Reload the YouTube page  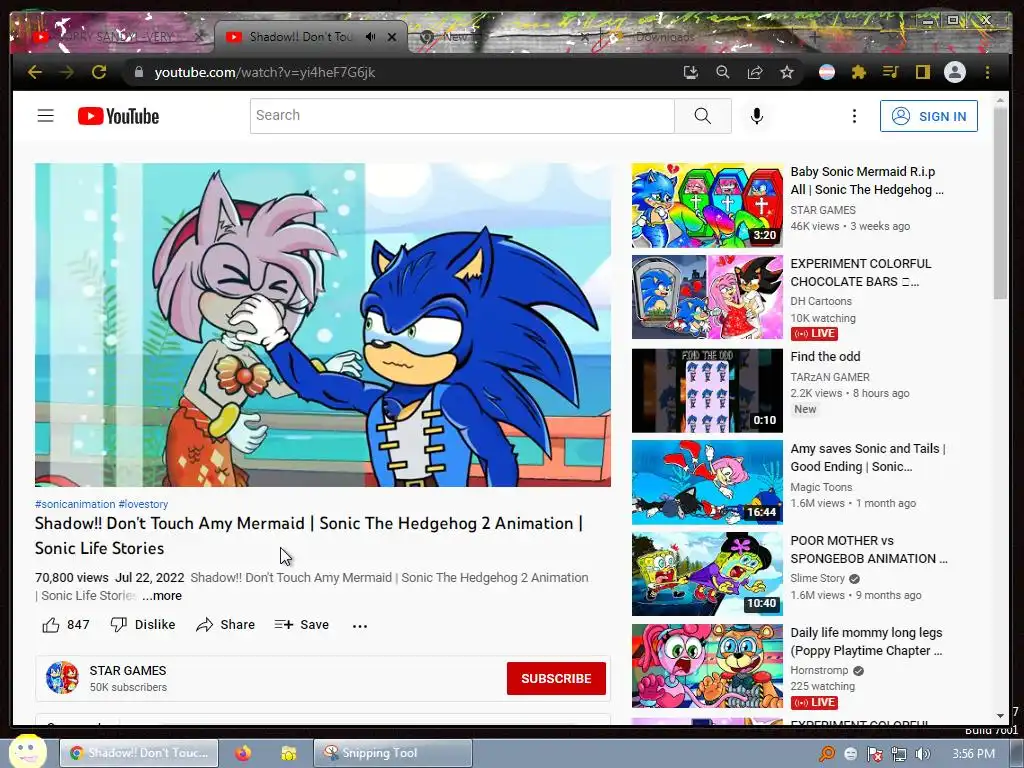coord(99,72)
